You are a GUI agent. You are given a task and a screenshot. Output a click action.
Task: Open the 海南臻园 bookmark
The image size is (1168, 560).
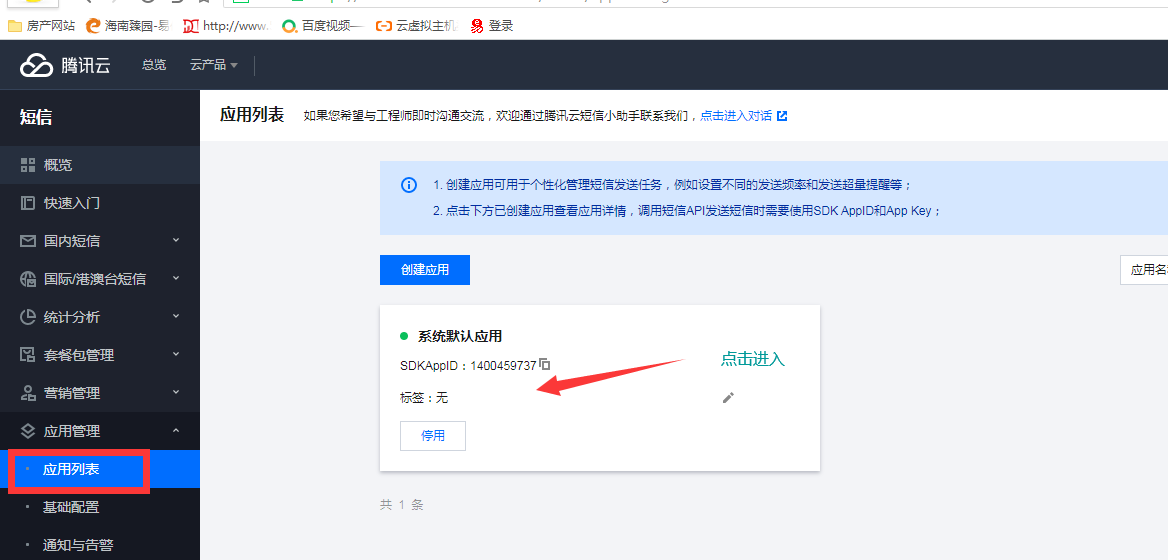click(129, 26)
